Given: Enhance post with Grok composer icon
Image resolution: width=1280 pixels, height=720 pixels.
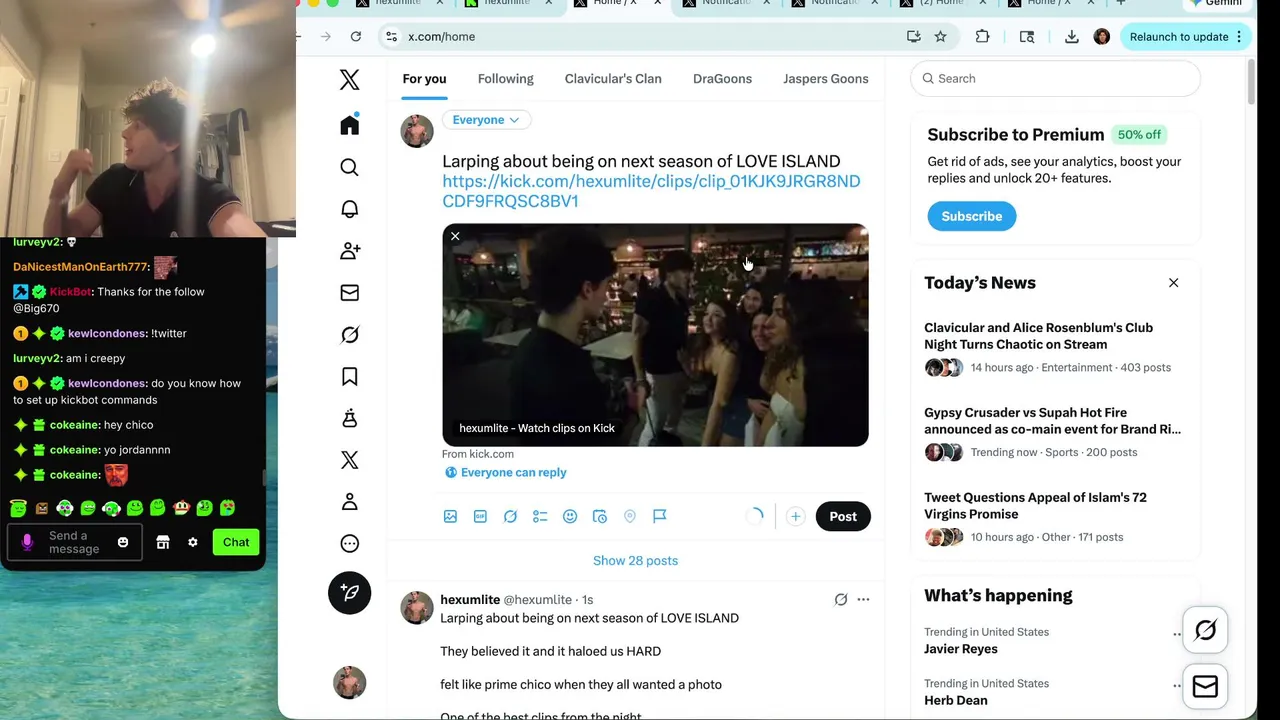Looking at the screenshot, I should click(x=510, y=516).
